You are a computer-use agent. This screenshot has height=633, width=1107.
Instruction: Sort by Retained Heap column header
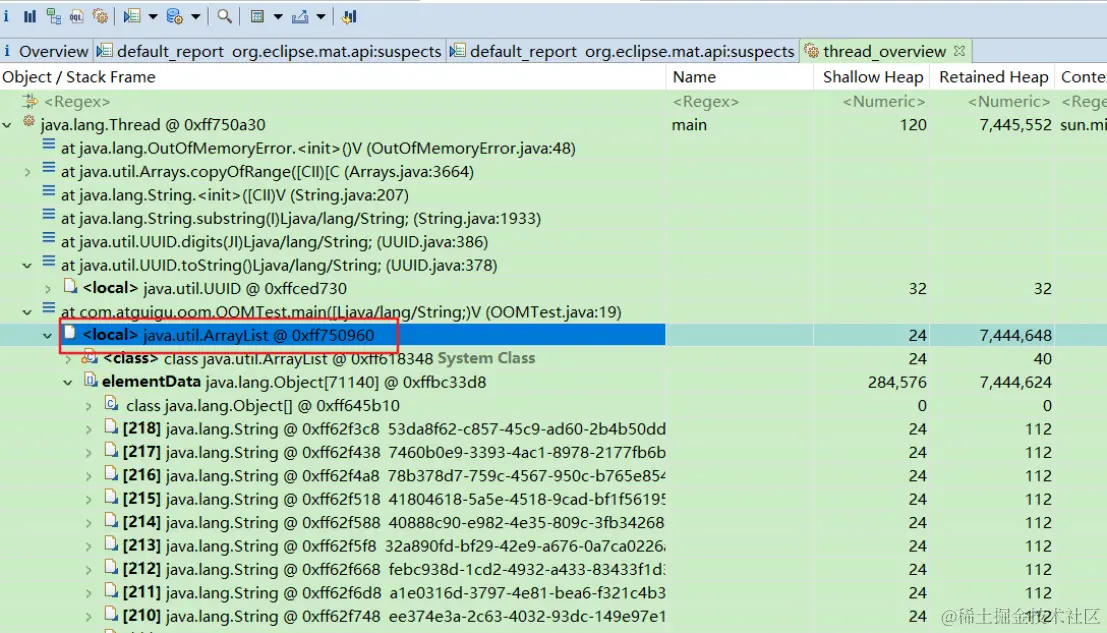993,77
